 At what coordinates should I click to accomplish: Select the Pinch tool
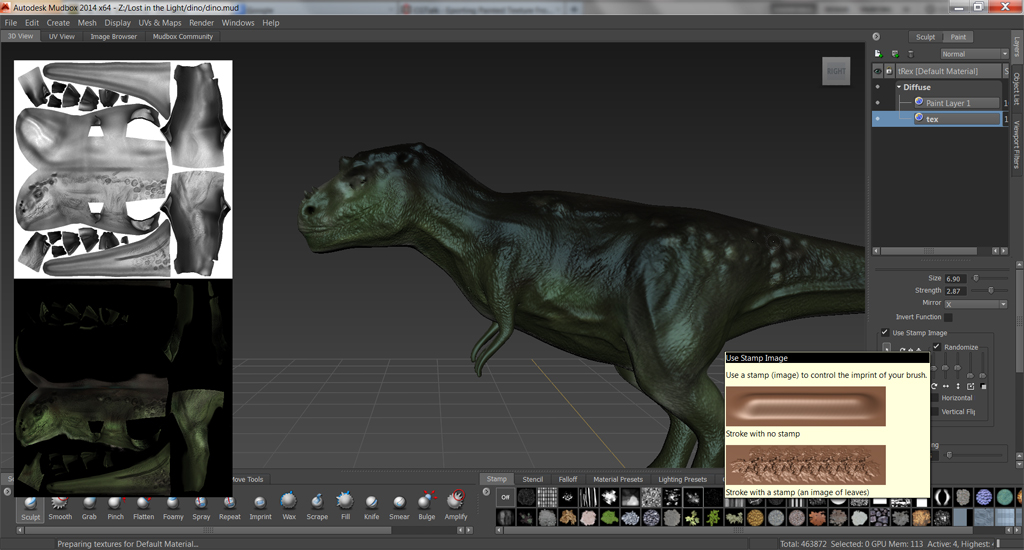tap(116, 508)
